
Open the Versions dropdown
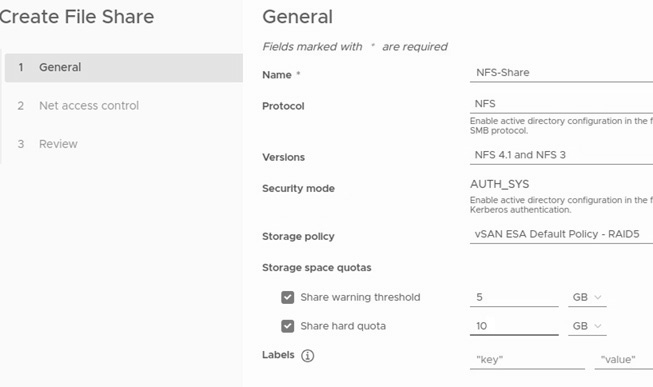(561, 155)
